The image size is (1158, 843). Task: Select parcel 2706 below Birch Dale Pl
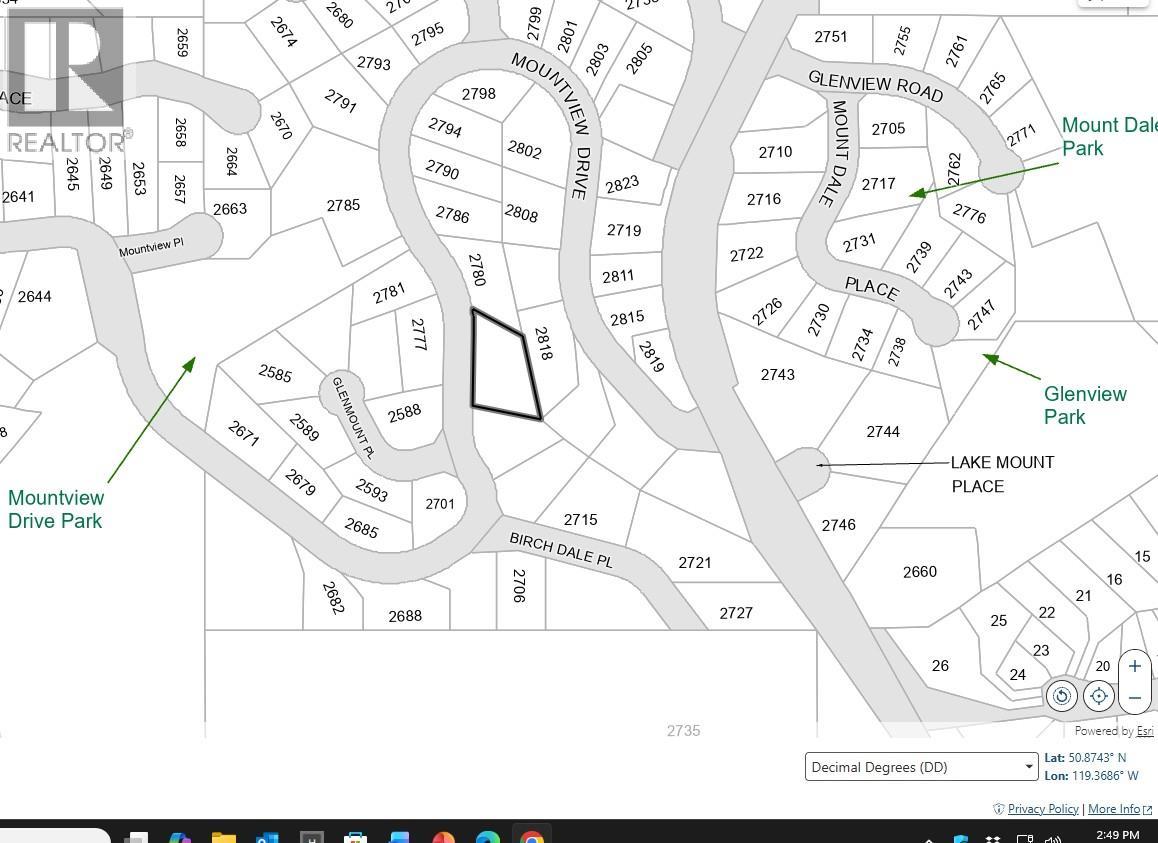[519, 585]
